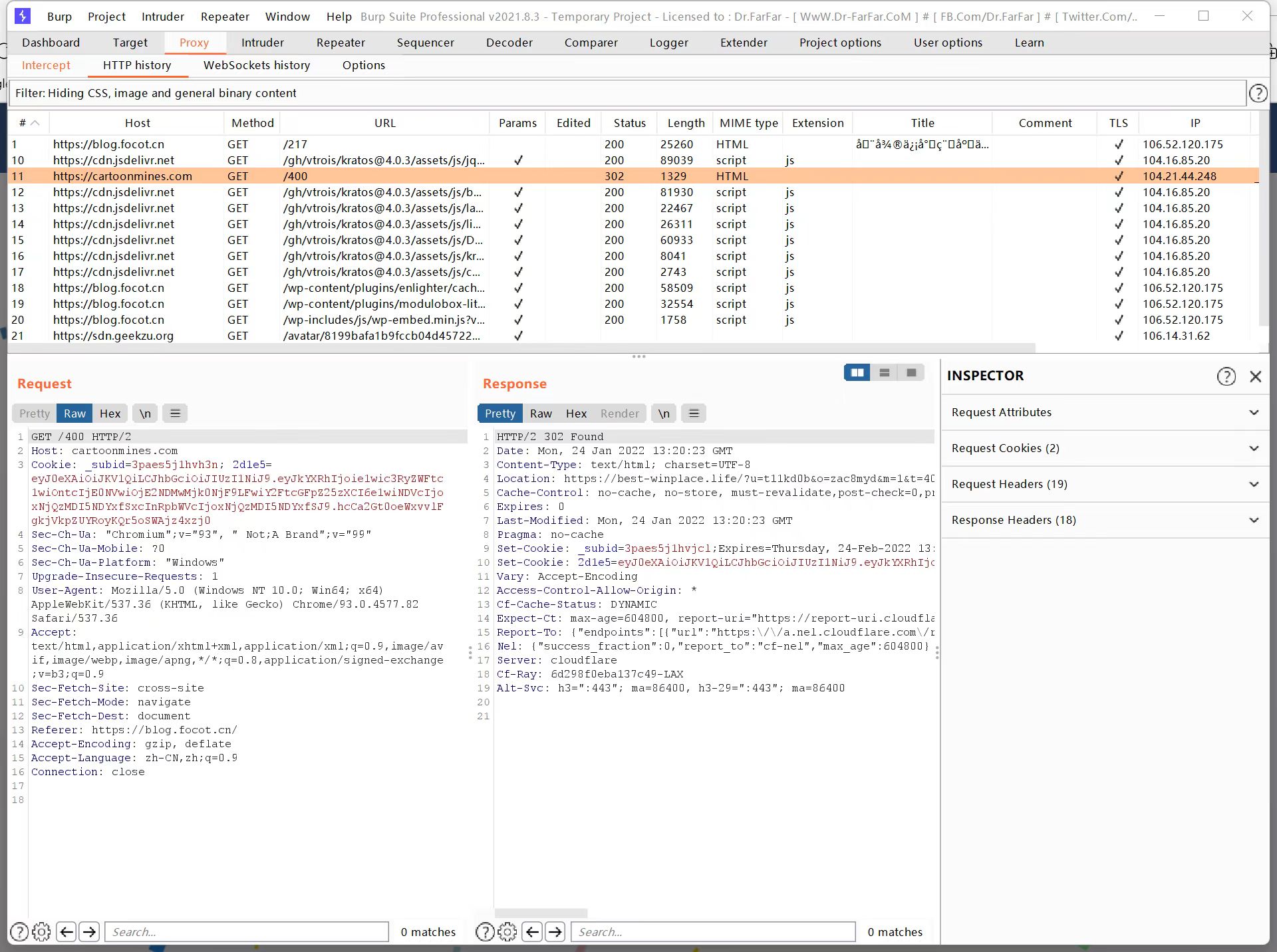Image resolution: width=1277 pixels, height=952 pixels.
Task: Expand Request Cookies (2) section
Action: pyautogui.click(x=1105, y=448)
